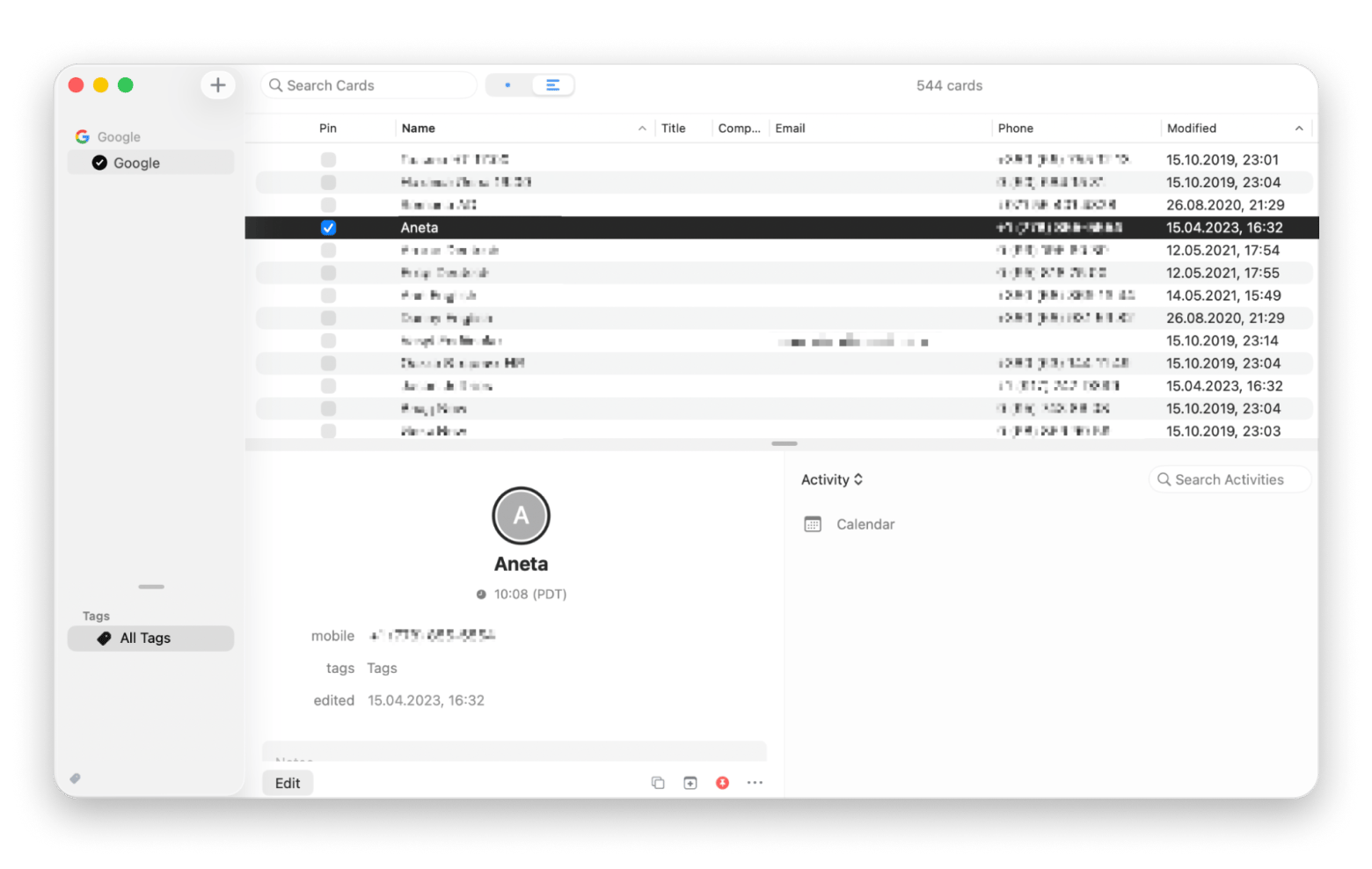This screenshot has height=869, width=1372.
Task: Click the calendar icon in Activity panel
Action: [x=813, y=524]
